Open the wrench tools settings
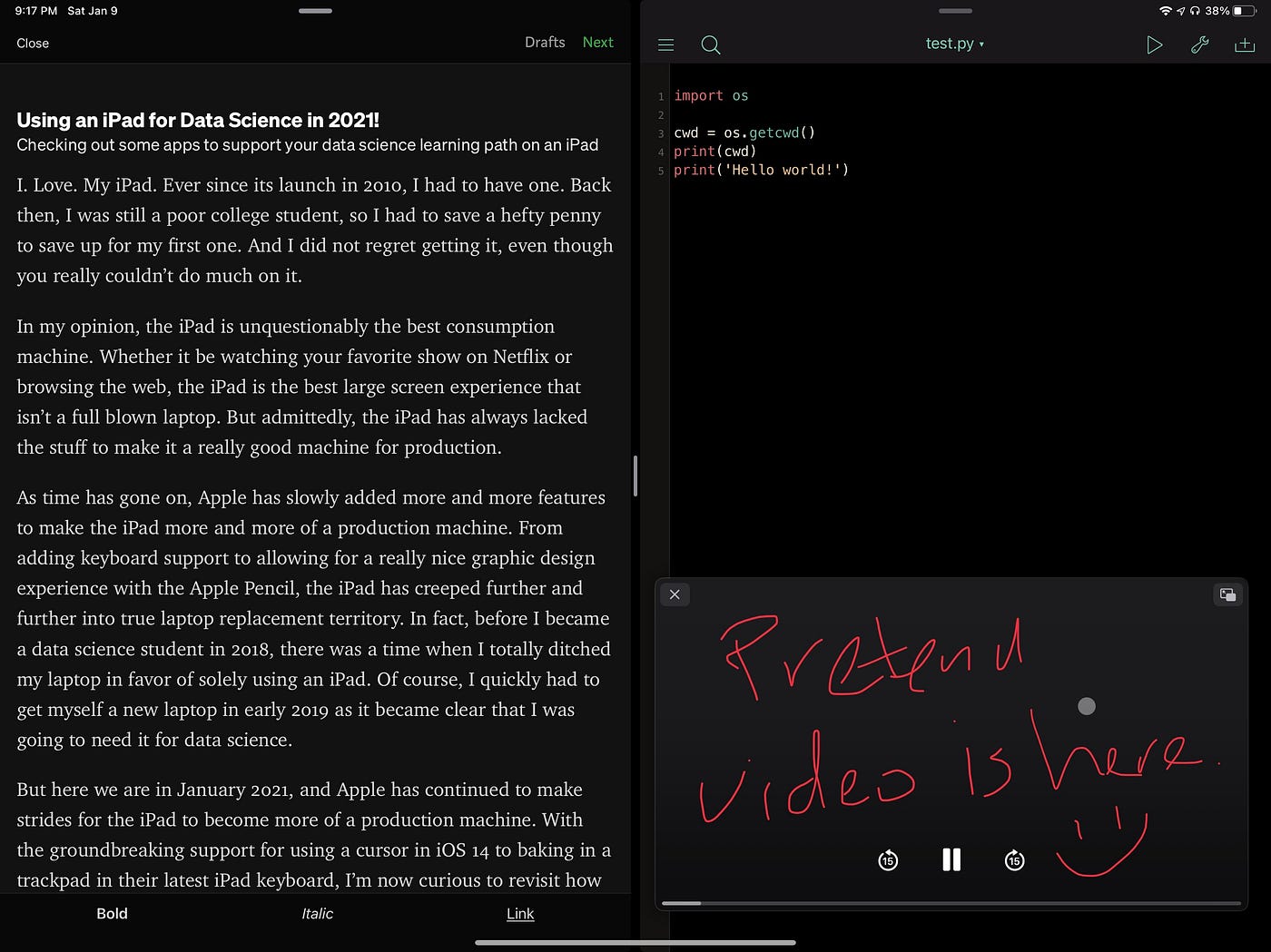 [1199, 44]
